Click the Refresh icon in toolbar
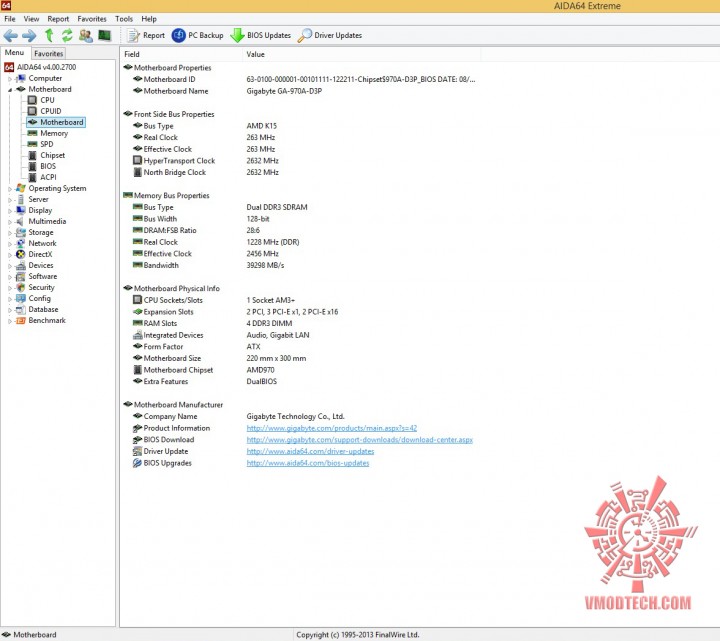 67,35
